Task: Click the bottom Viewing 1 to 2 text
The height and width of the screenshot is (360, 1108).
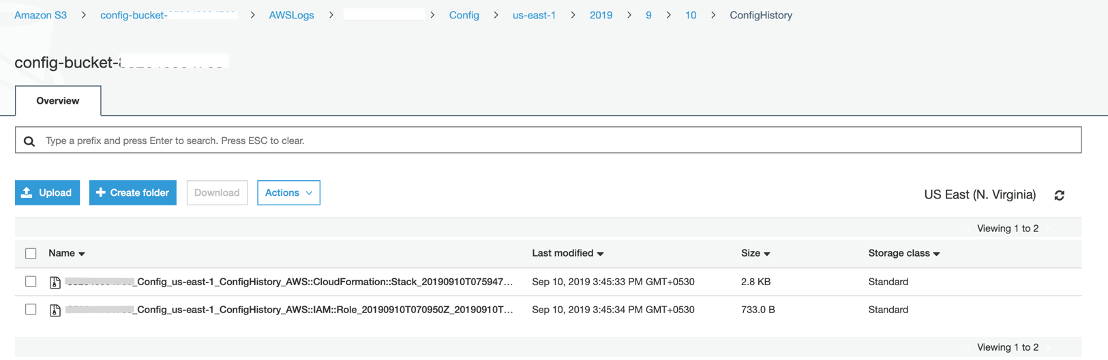Action: [1008, 347]
